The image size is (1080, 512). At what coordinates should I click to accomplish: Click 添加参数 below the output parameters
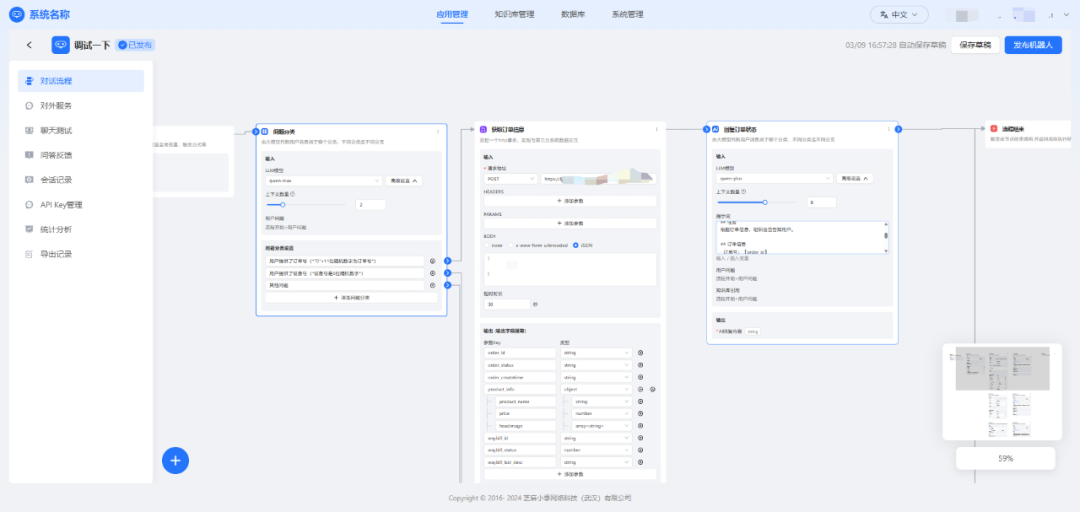click(570, 474)
